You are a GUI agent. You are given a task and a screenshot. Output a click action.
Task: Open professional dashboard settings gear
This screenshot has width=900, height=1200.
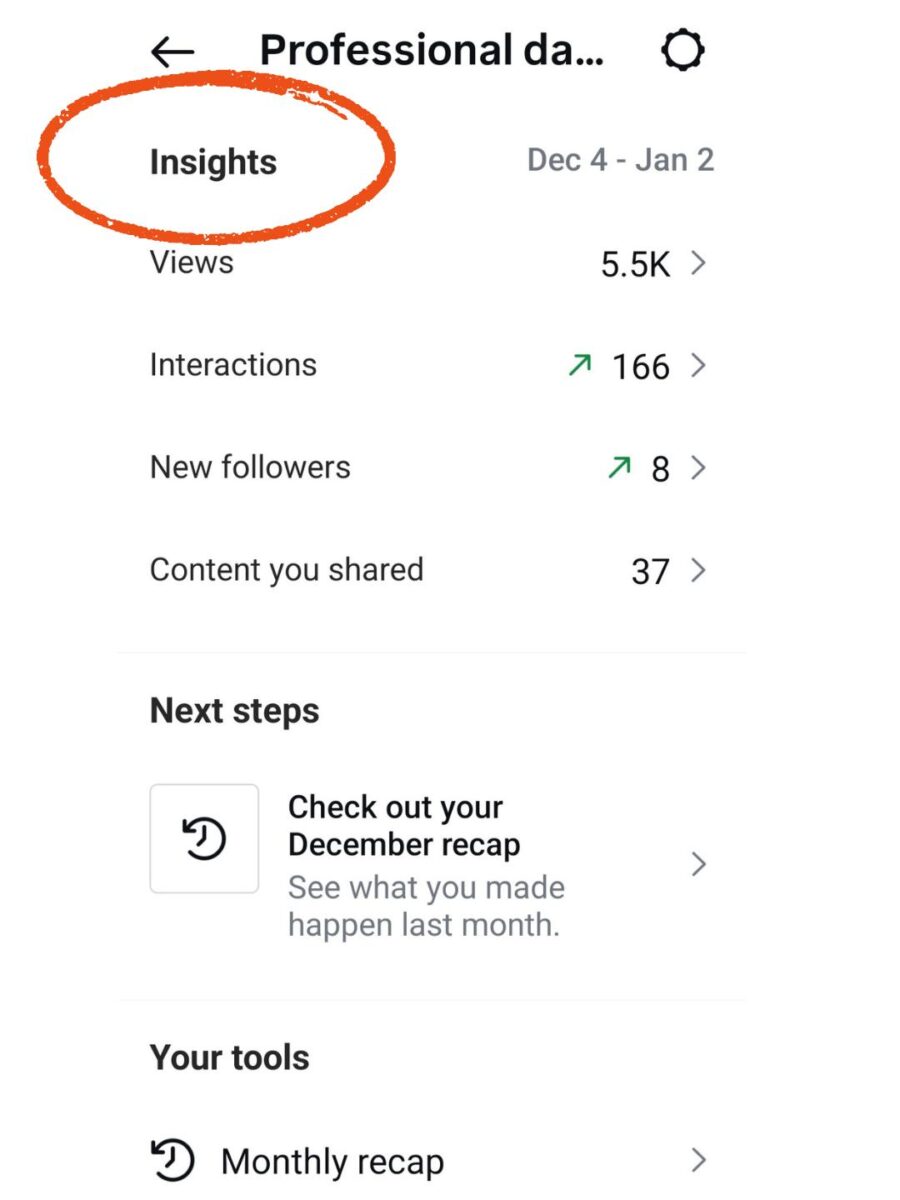tap(683, 48)
